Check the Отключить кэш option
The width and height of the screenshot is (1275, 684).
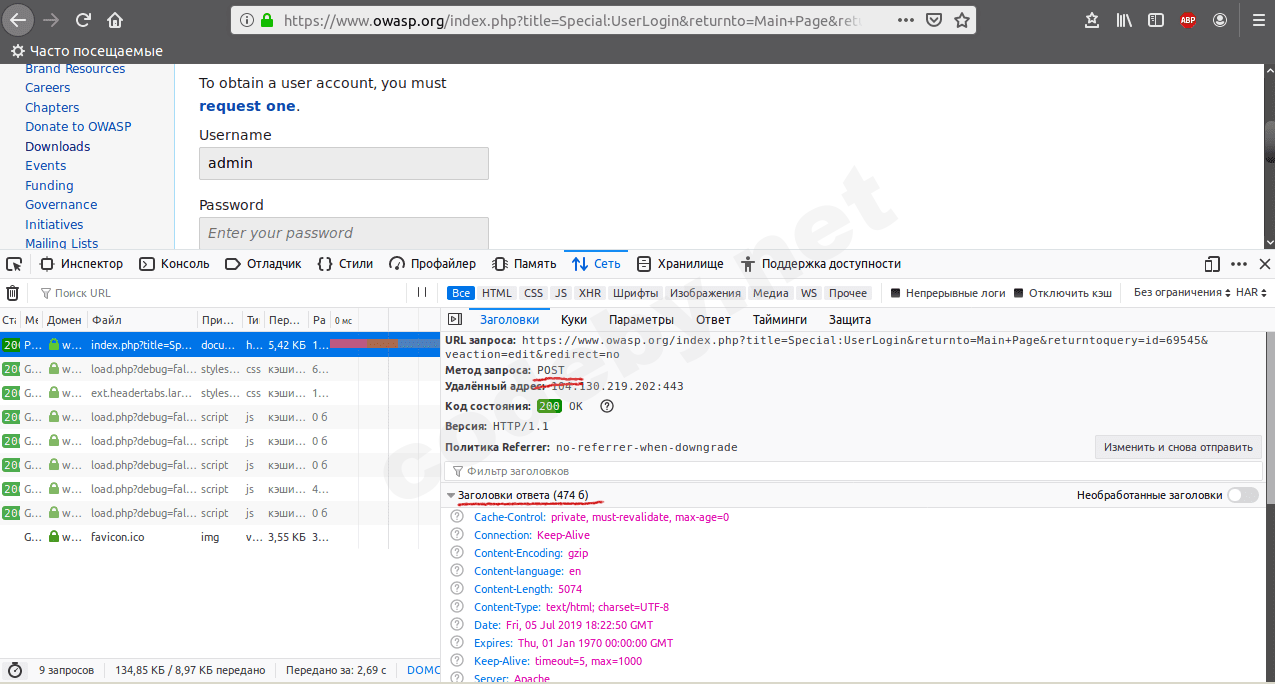pyautogui.click(x=1018, y=293)
